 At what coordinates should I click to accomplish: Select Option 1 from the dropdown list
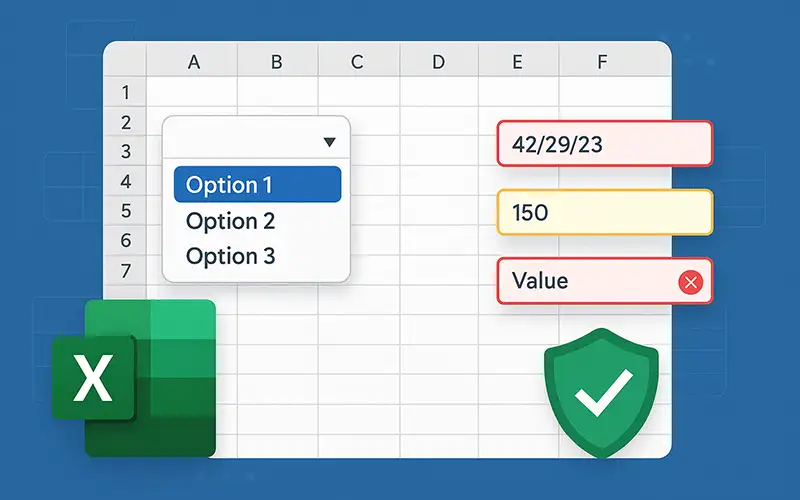257,185
